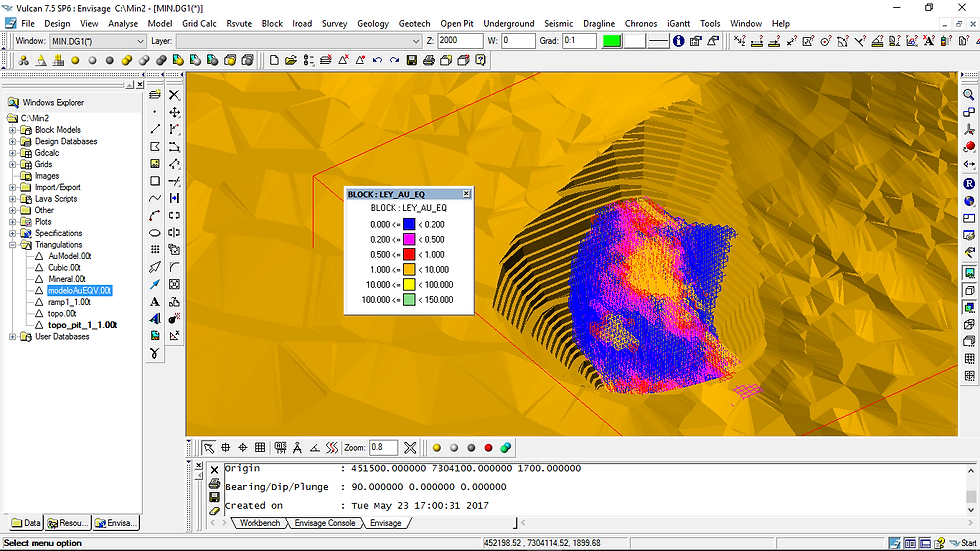Screen dimensions: 980x551
Task: Collapse the Triangulations tree node
Action: click(12, 245)
